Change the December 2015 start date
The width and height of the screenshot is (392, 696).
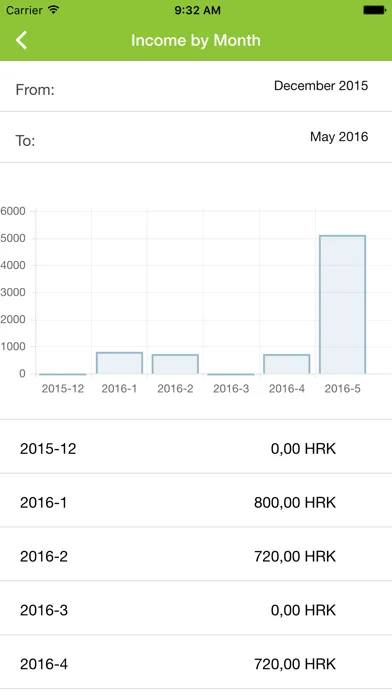pos(321,85)
